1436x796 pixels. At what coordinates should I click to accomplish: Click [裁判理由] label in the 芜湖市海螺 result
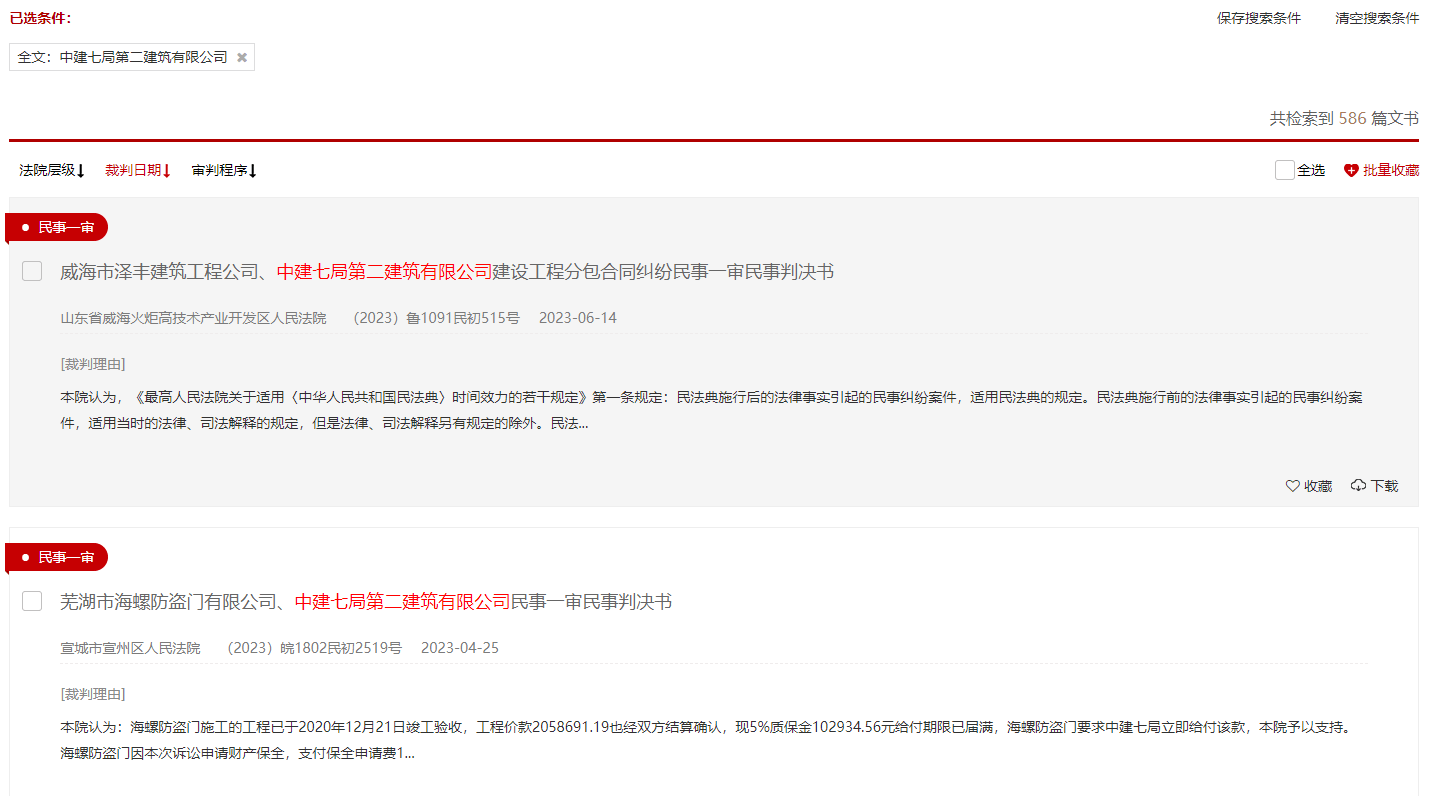93,694
